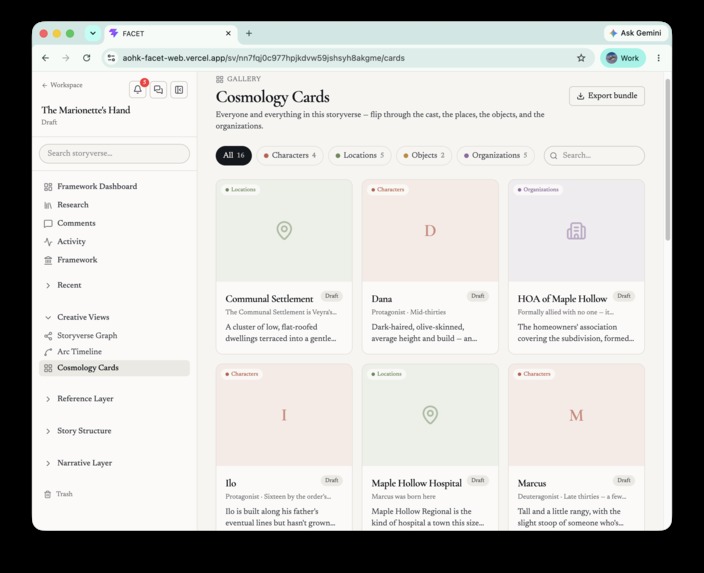Filter cards by Organizations
The height and width of the screenshot is (573, 704).
point(496,155)
